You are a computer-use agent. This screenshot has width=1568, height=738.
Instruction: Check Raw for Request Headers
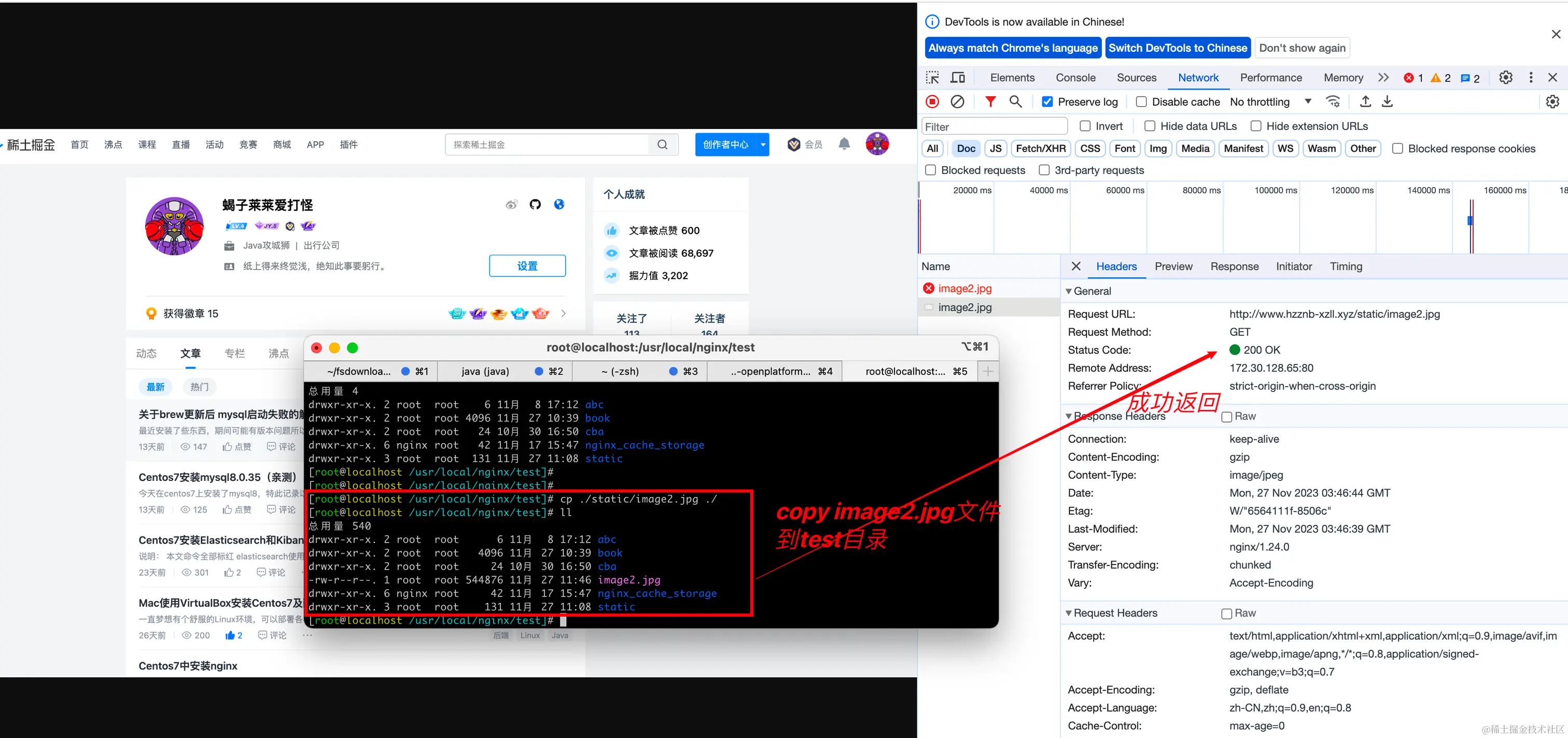pos(1226,614)
